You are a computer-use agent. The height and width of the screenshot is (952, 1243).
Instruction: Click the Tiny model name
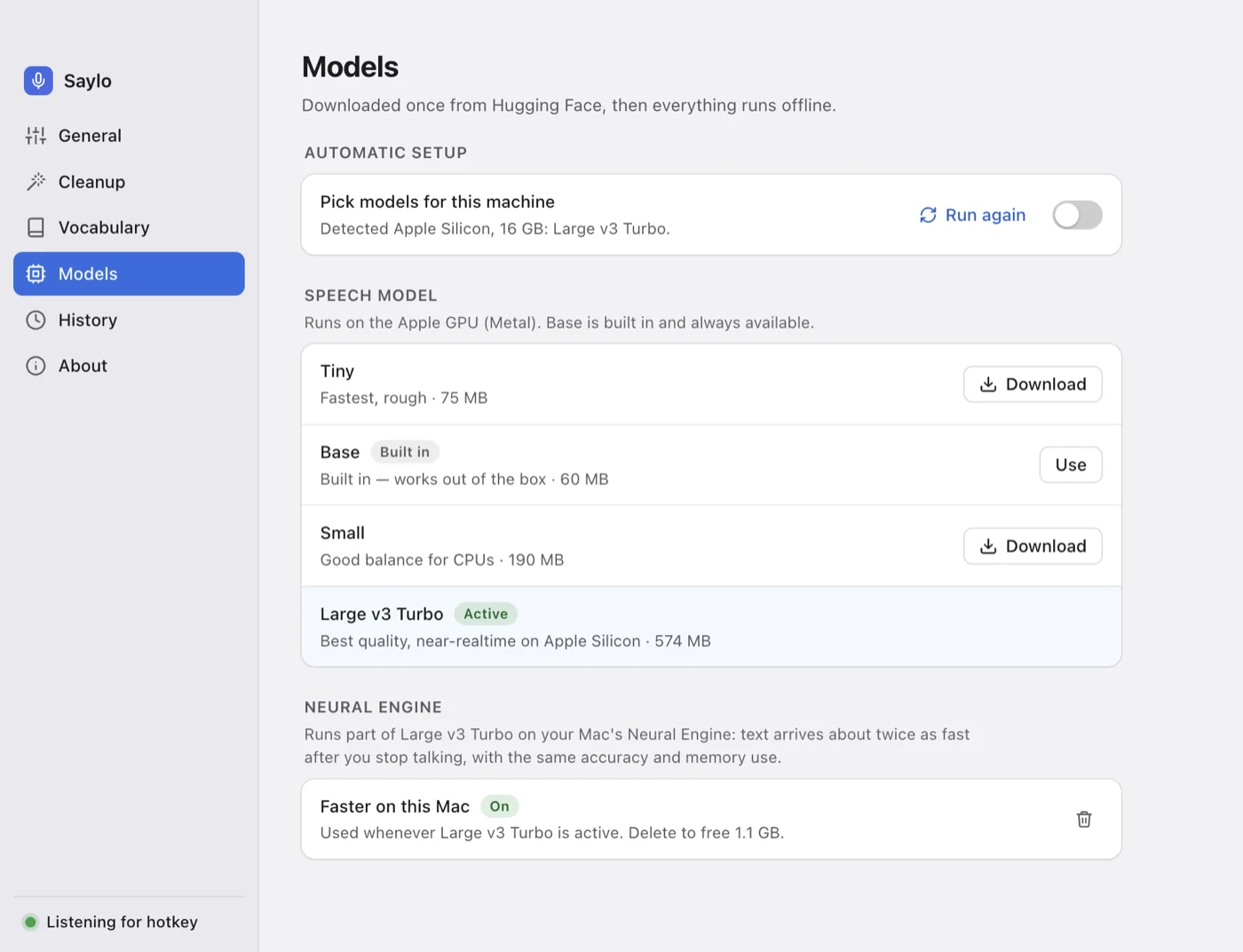337,371
